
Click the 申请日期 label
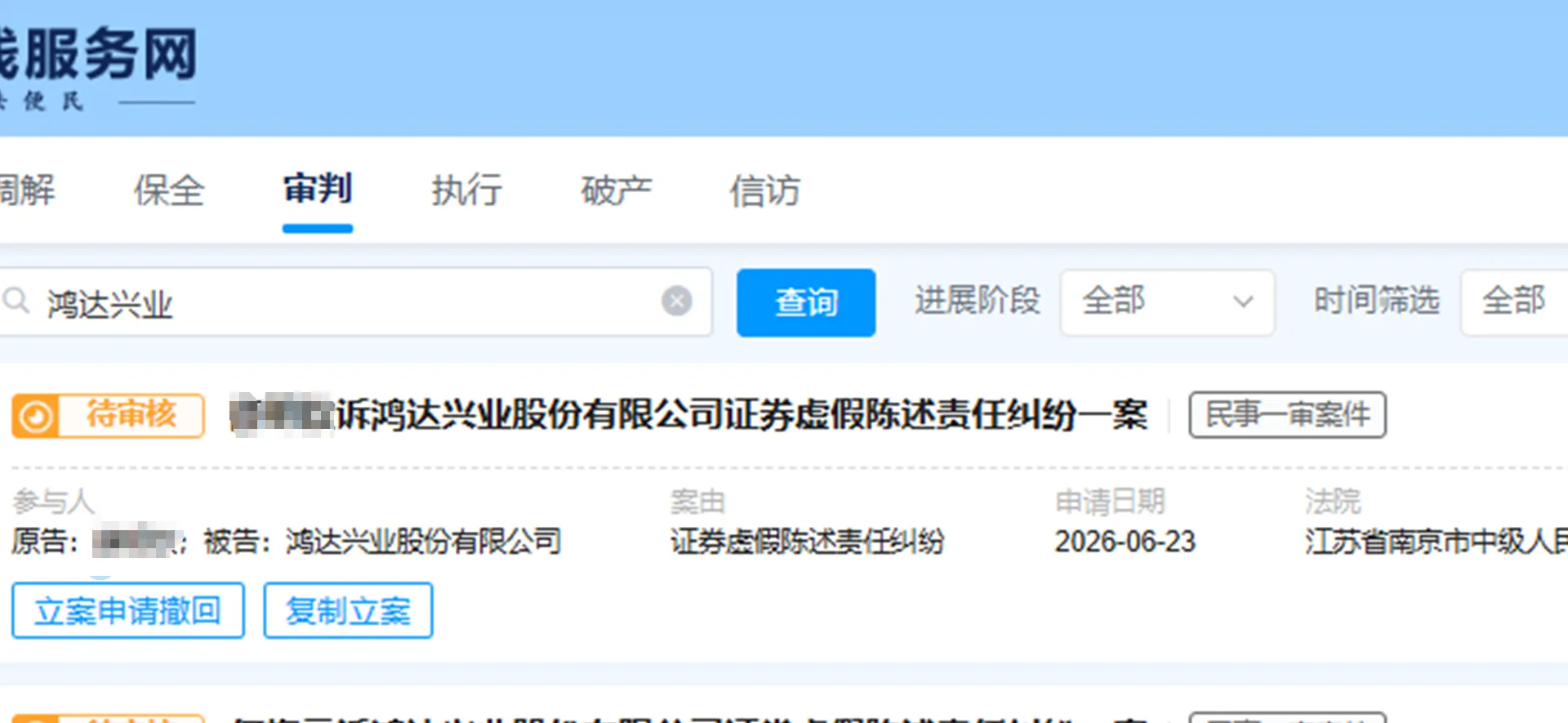point(1110,501)
